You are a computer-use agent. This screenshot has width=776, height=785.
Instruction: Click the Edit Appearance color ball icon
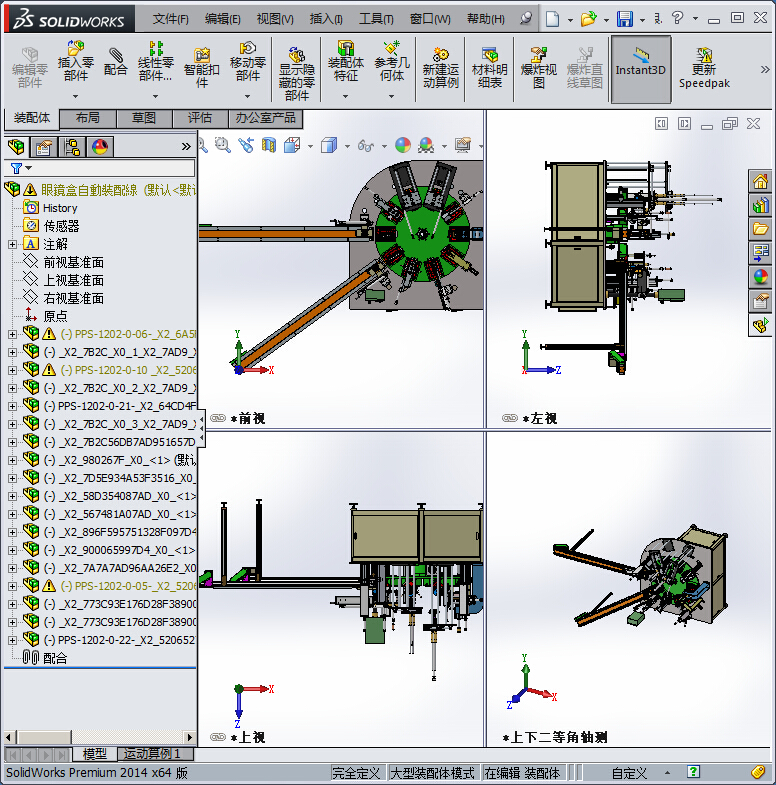(403, 145)
